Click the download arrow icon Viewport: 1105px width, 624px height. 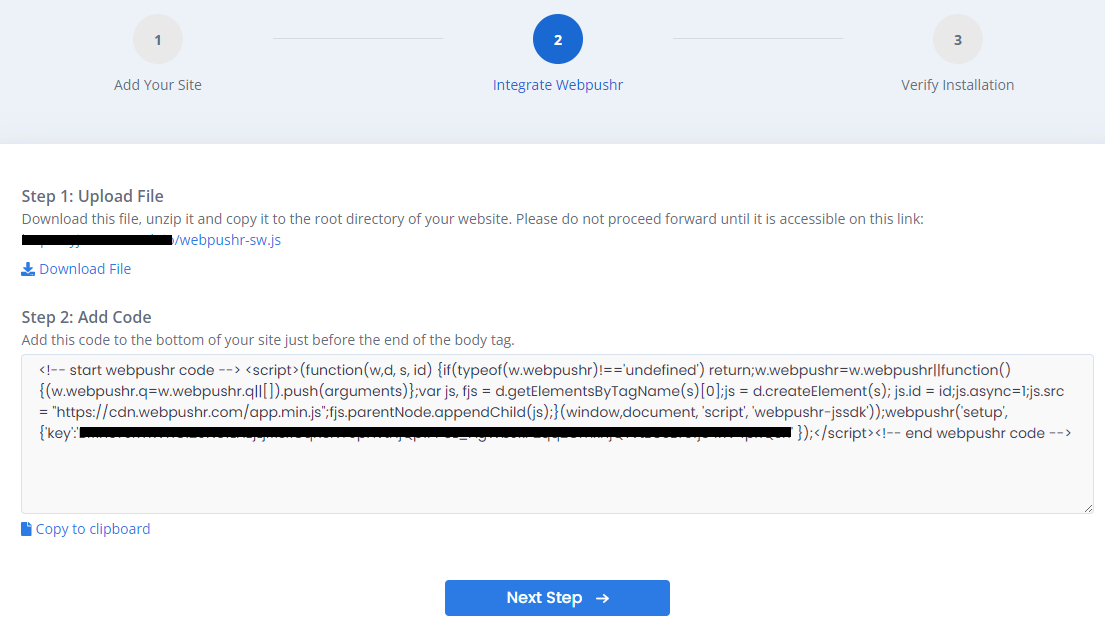(x=27, y=269)
